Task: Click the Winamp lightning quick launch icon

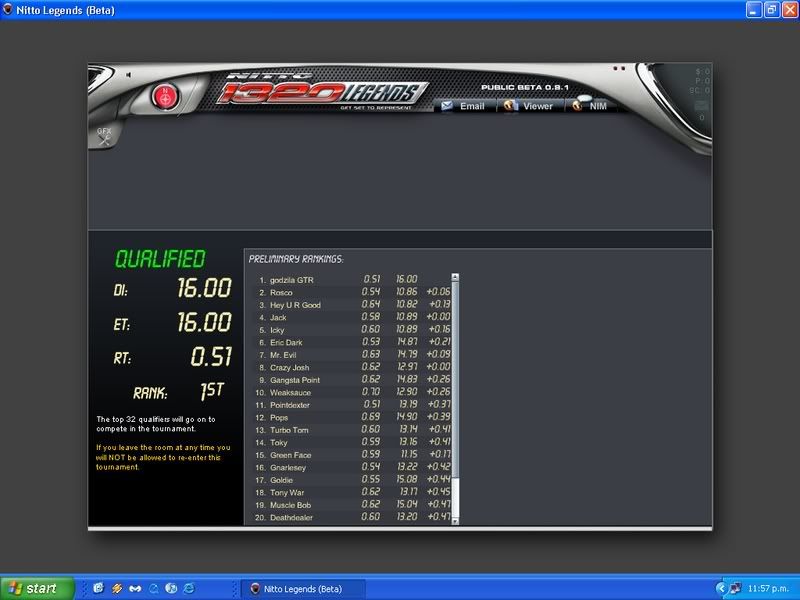Action: pos(117,588)
